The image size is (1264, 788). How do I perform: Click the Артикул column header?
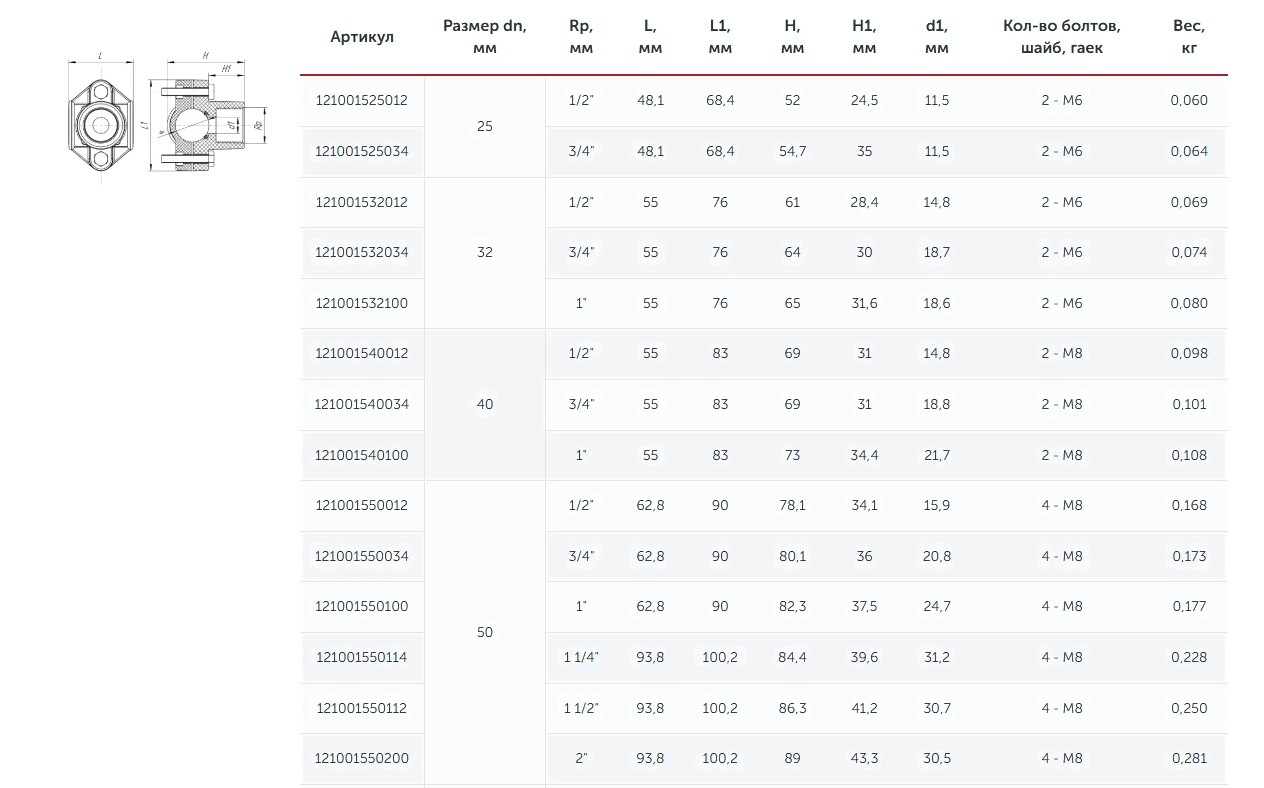pyautogui.click(x=362, y=37)
